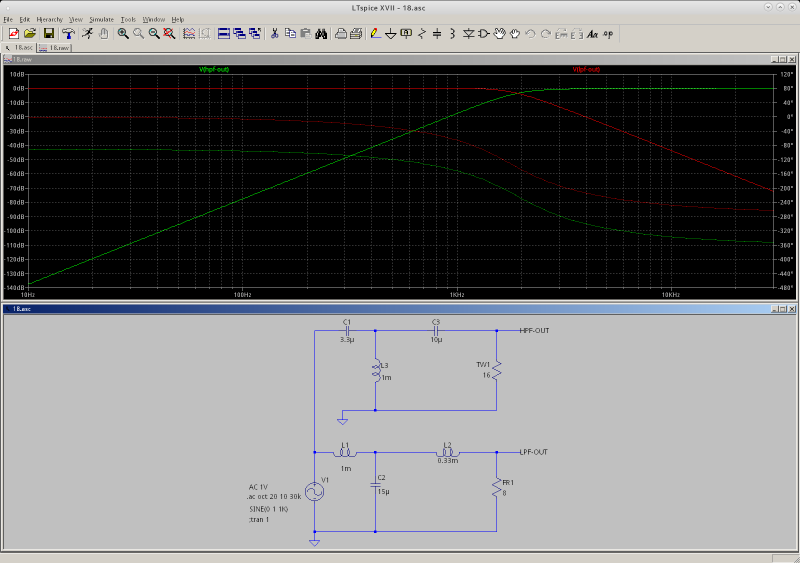
Task: Choose the Draw Wire pencil tool
Action: tap(374, 33)
